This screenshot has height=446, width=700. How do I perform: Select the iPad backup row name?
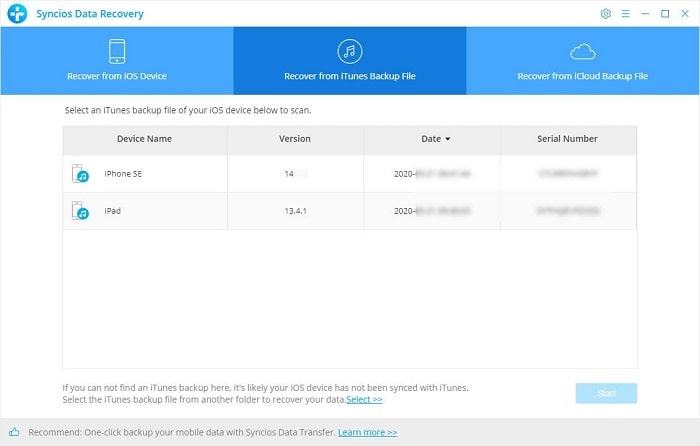click(112, 211)
